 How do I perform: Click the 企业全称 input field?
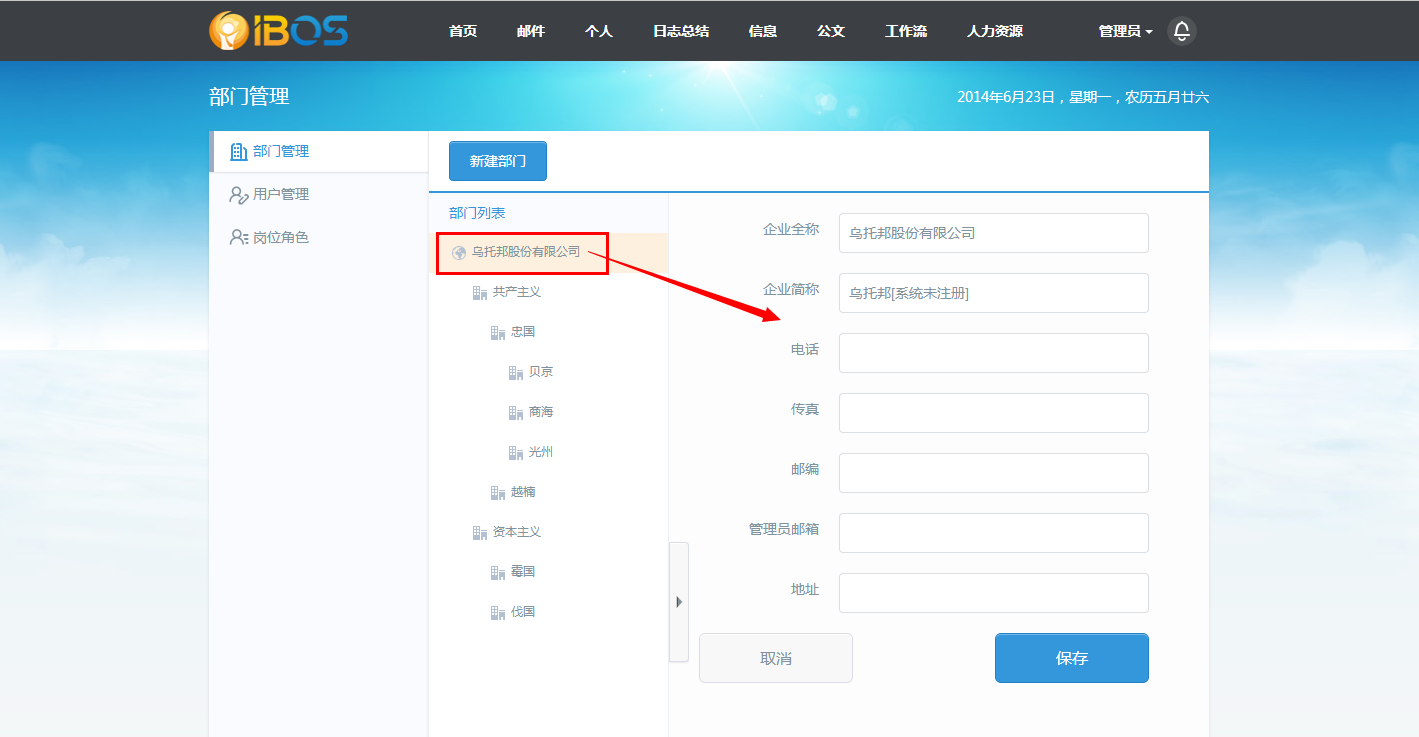994,233
